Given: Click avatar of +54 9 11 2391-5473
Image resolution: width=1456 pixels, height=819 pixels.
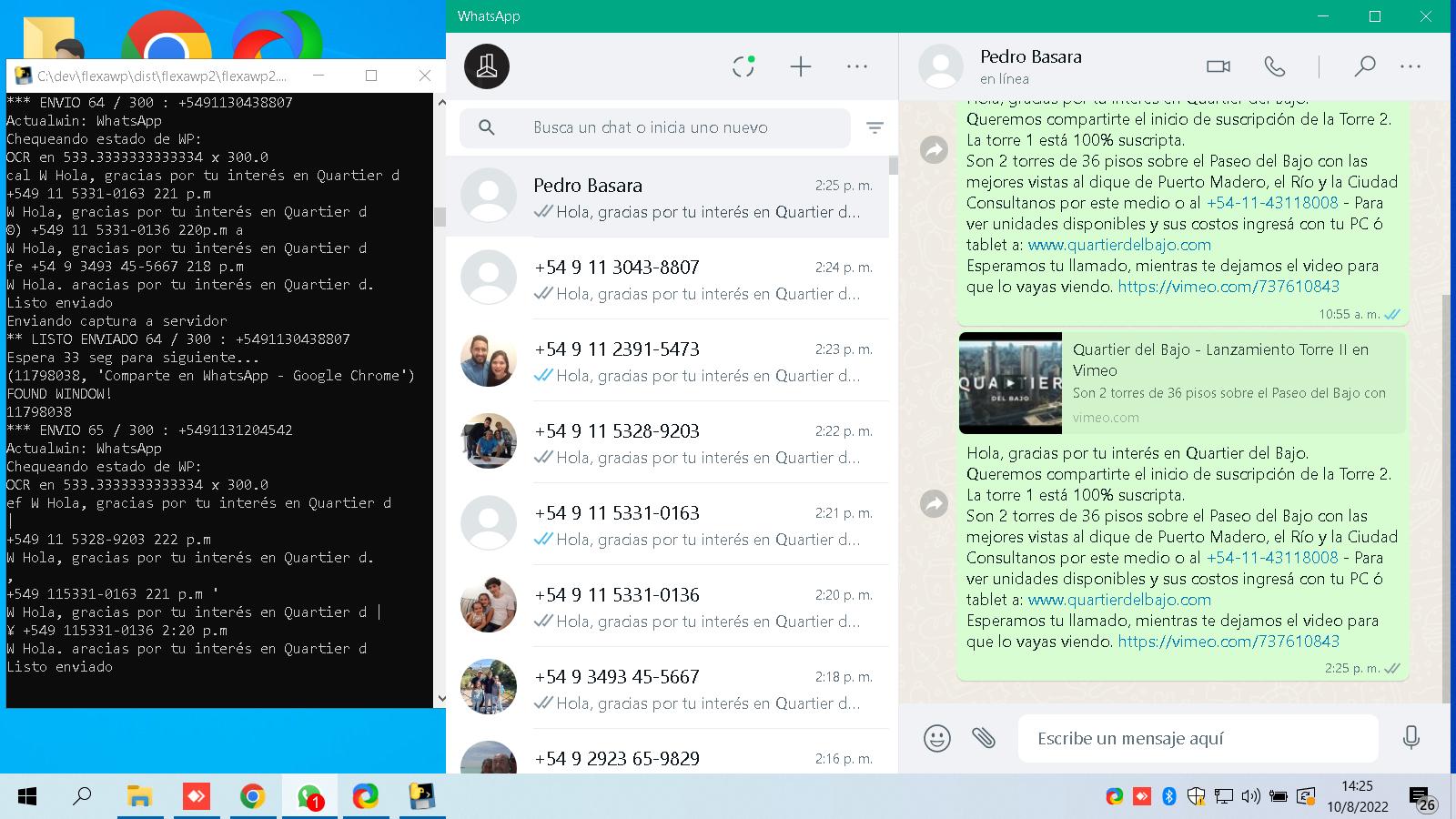Looking at the screenshot, I should pos(489,359).
